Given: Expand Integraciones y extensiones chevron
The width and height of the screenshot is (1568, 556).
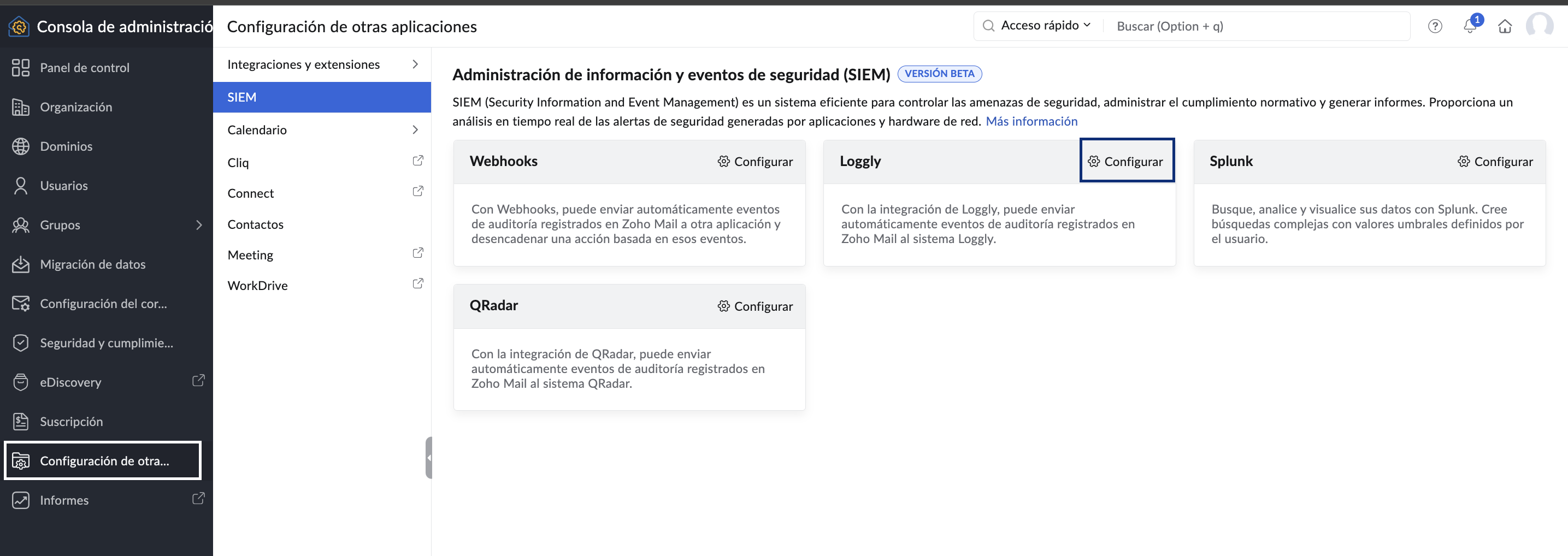Looking at the screenshot, I should coord(415,64).
